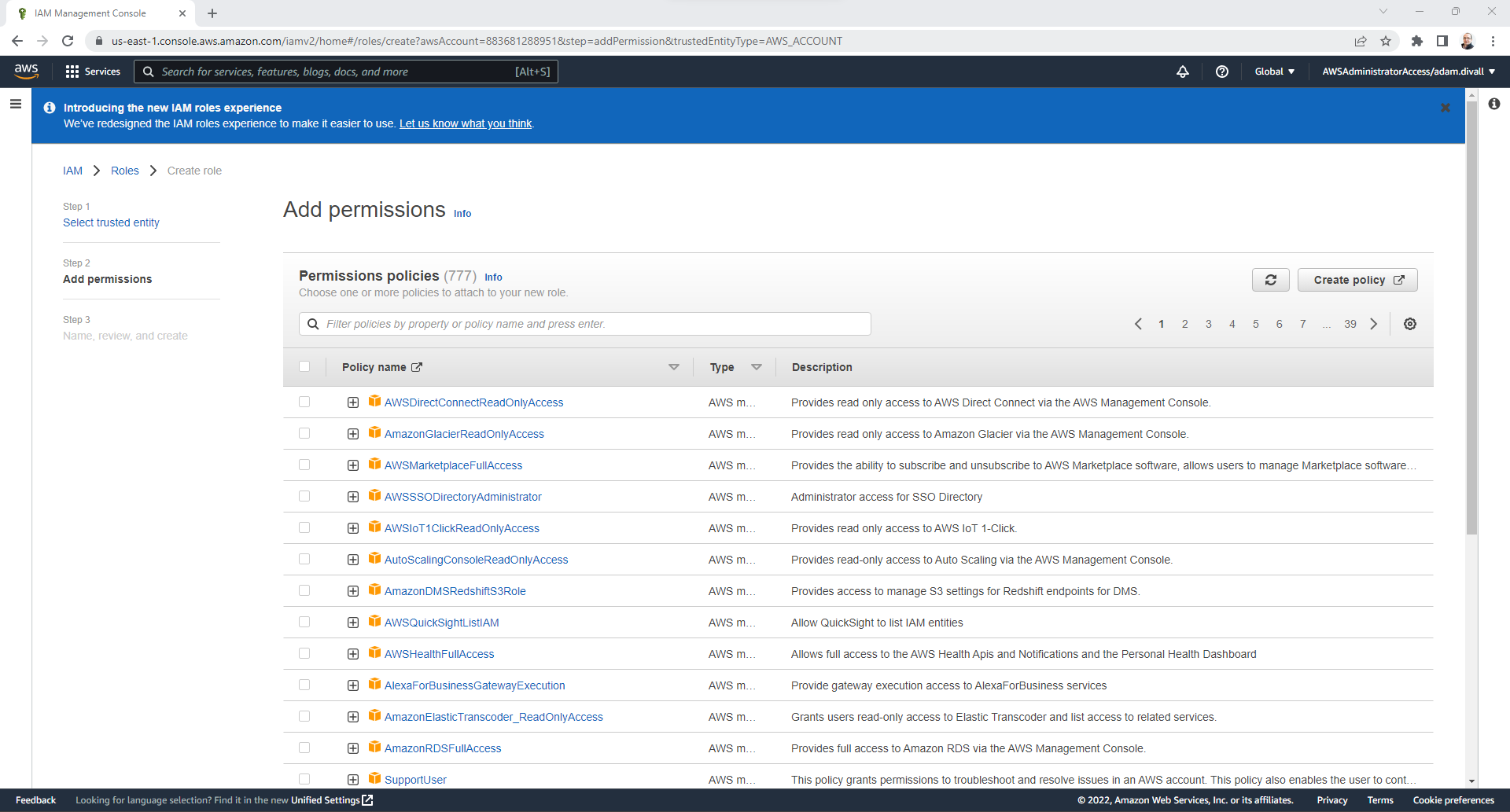Open the browser extensions puzzle icon
Viewport: 1510px width, 812px height.
click(1417, 41)
